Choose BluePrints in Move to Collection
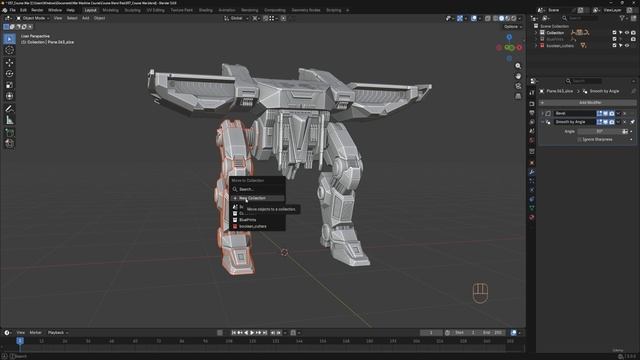640x360 pixels. (257, 220)
